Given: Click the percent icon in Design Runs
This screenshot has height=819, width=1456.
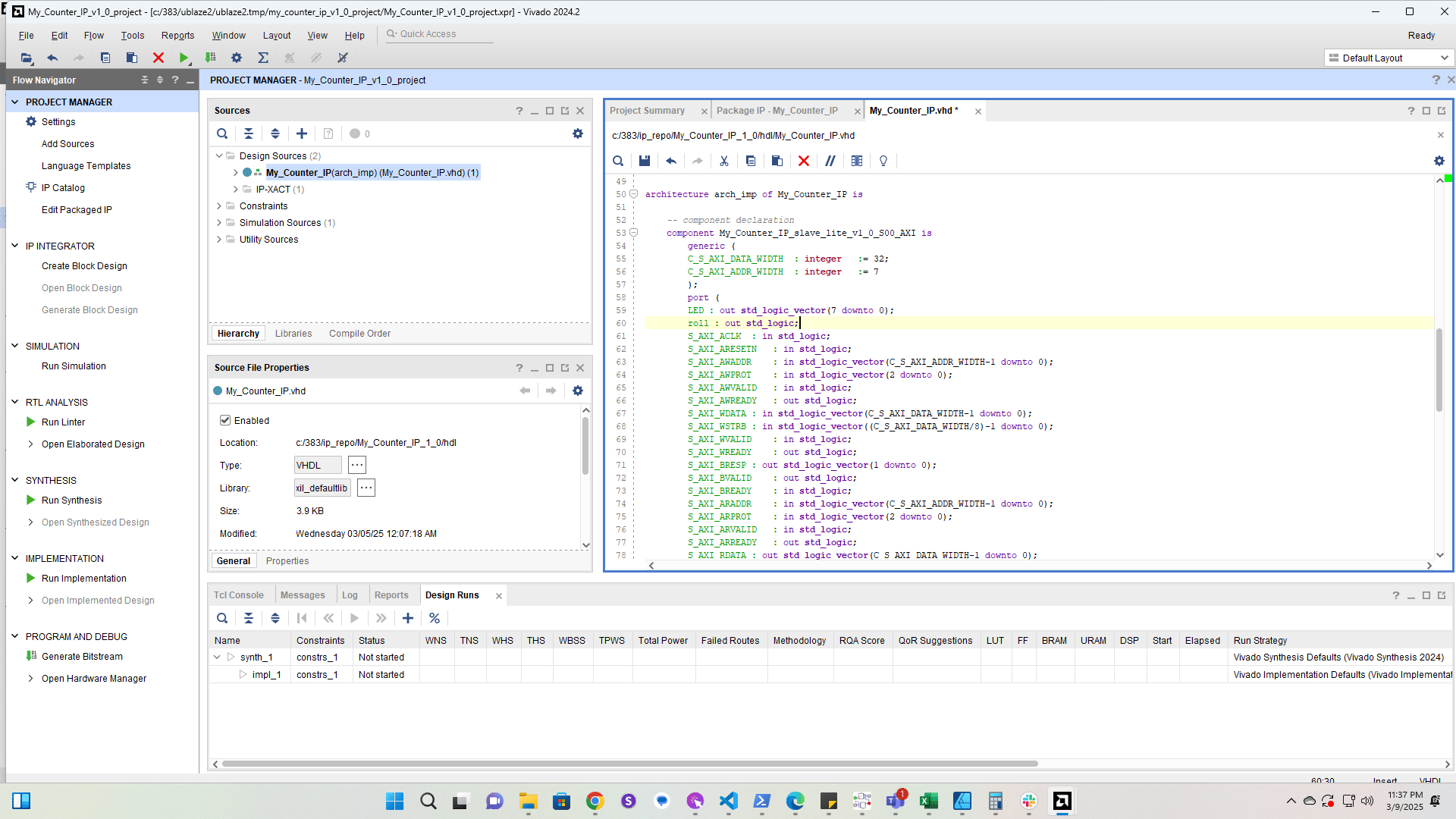Looking at the screenshot, I should [435, 618].
